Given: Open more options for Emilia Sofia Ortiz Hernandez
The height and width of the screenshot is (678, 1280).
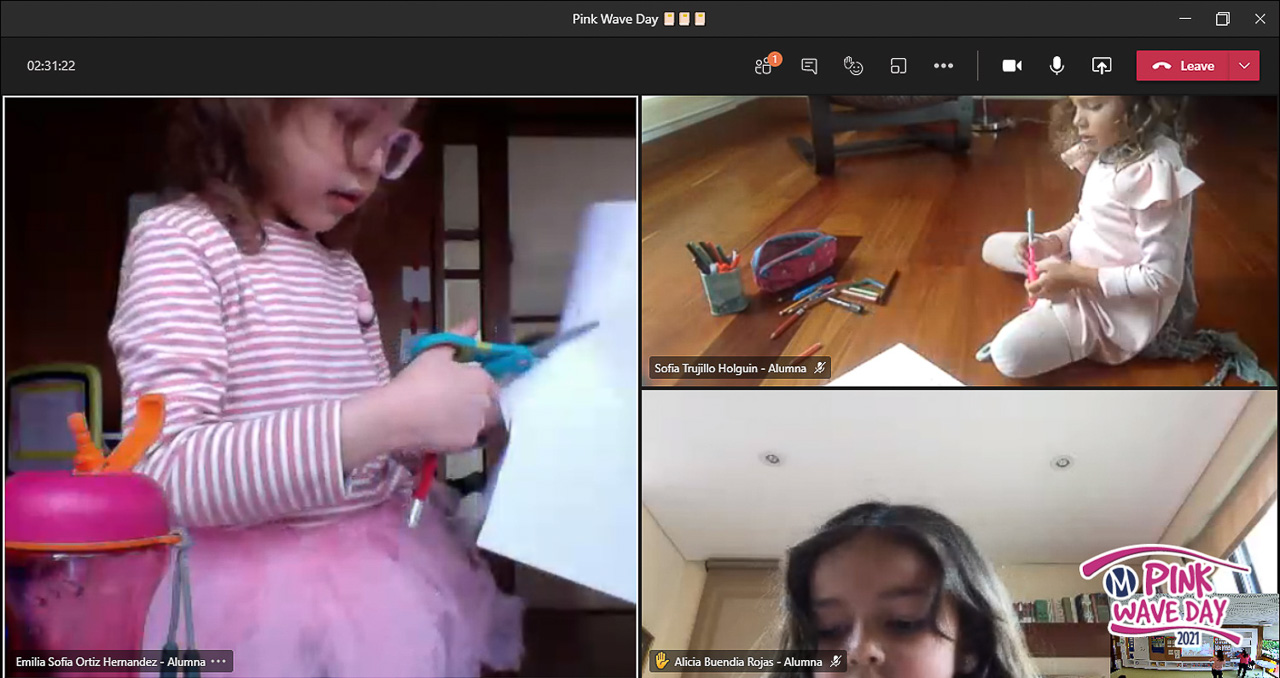Looking at the screenshot, I should click(219, 662).
